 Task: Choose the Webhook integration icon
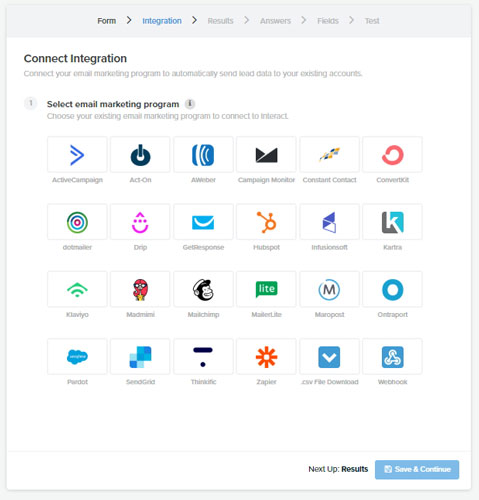(x=392, y=357)
